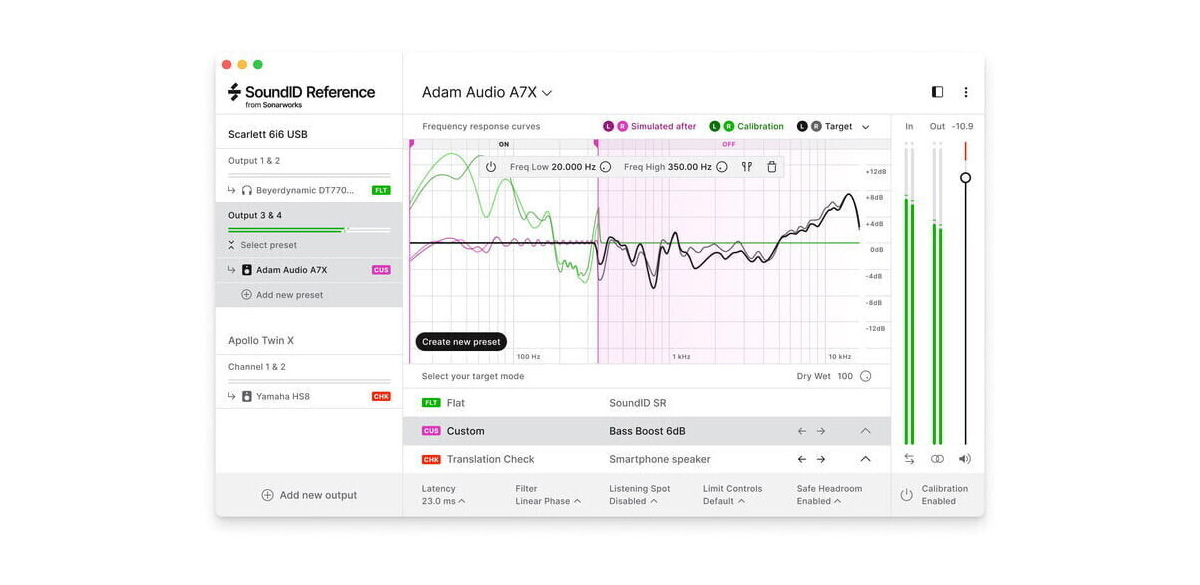This screenshot has height=585, width=1200.
Task: Mute output with the speaker icon
Action: (965, 459)
